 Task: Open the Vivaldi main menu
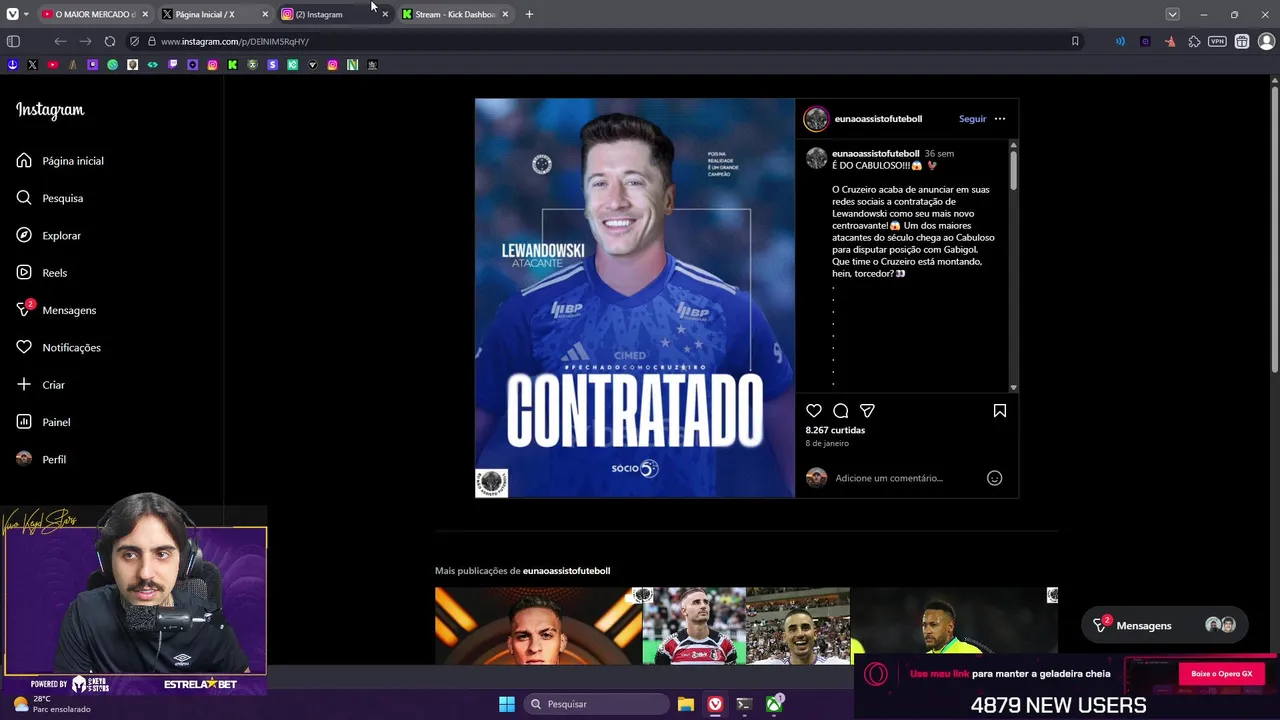tap(12, 14)
